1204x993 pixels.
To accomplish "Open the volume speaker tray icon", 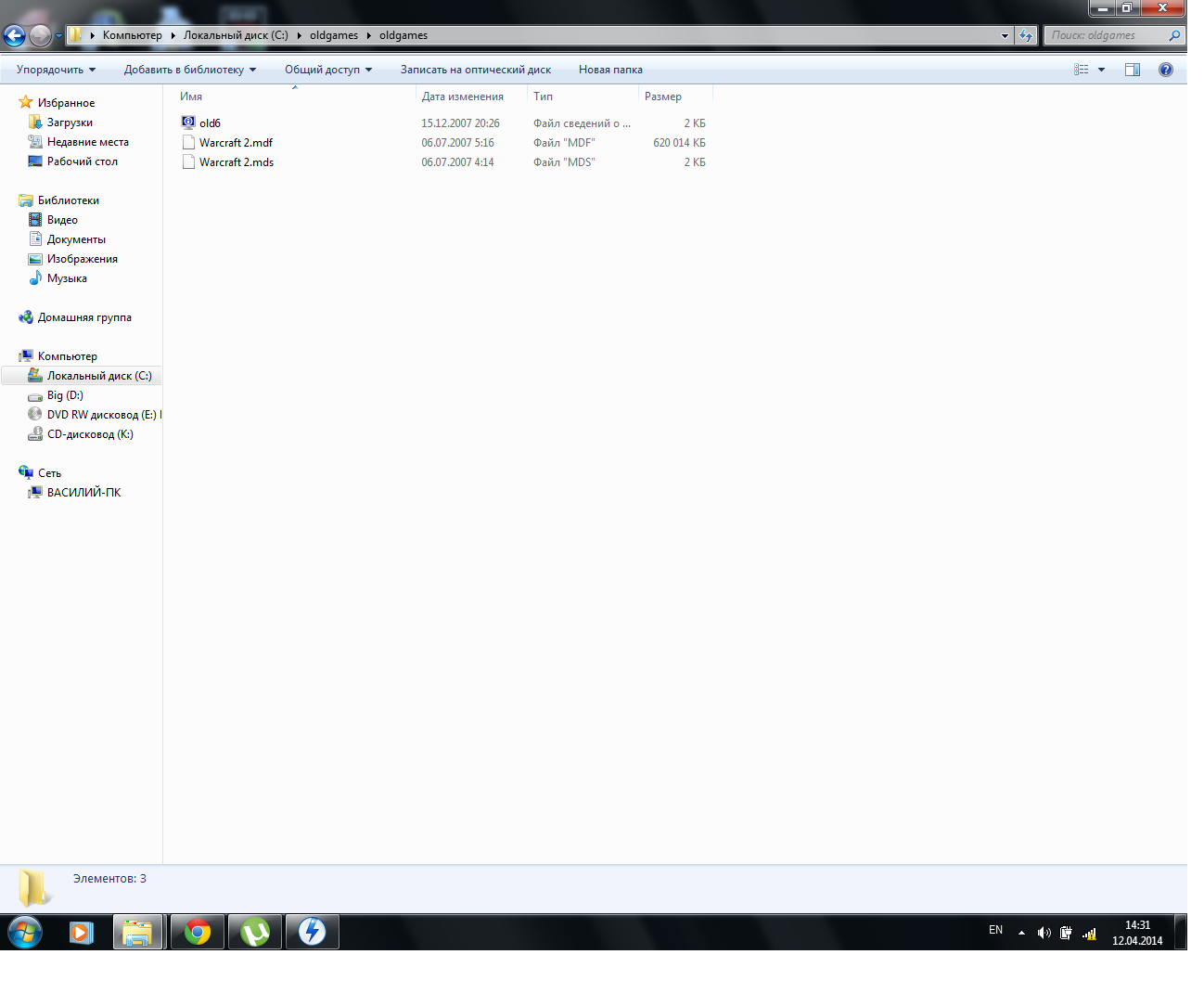I will click(1044, 933).
